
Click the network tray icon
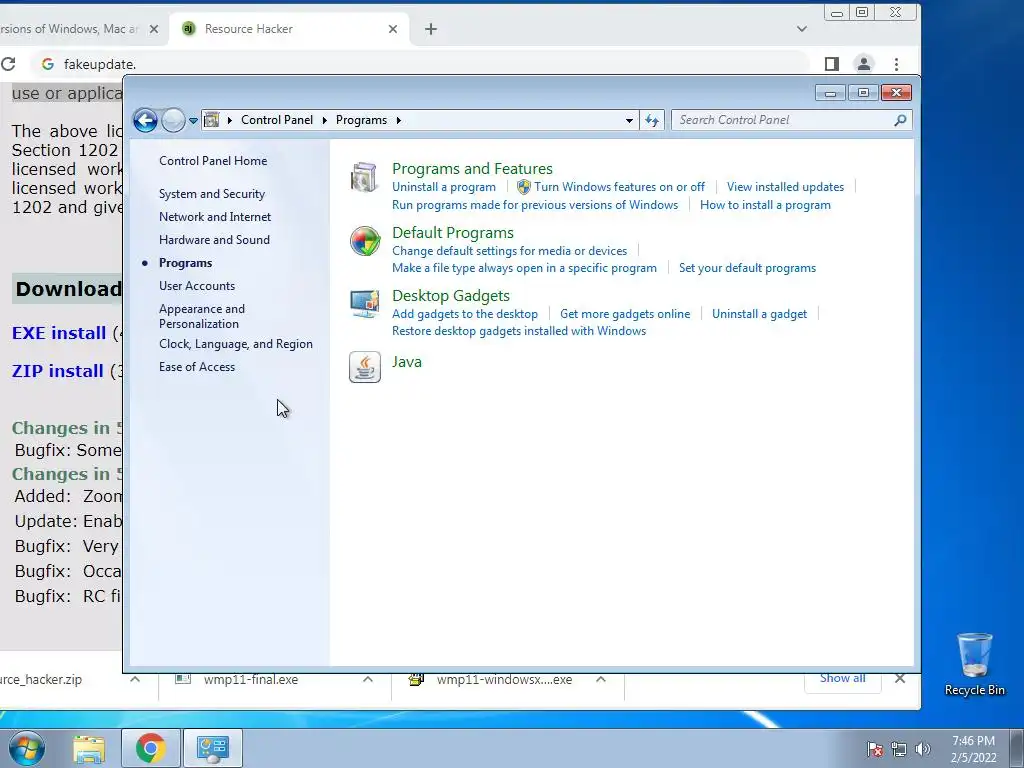(899, 750)
